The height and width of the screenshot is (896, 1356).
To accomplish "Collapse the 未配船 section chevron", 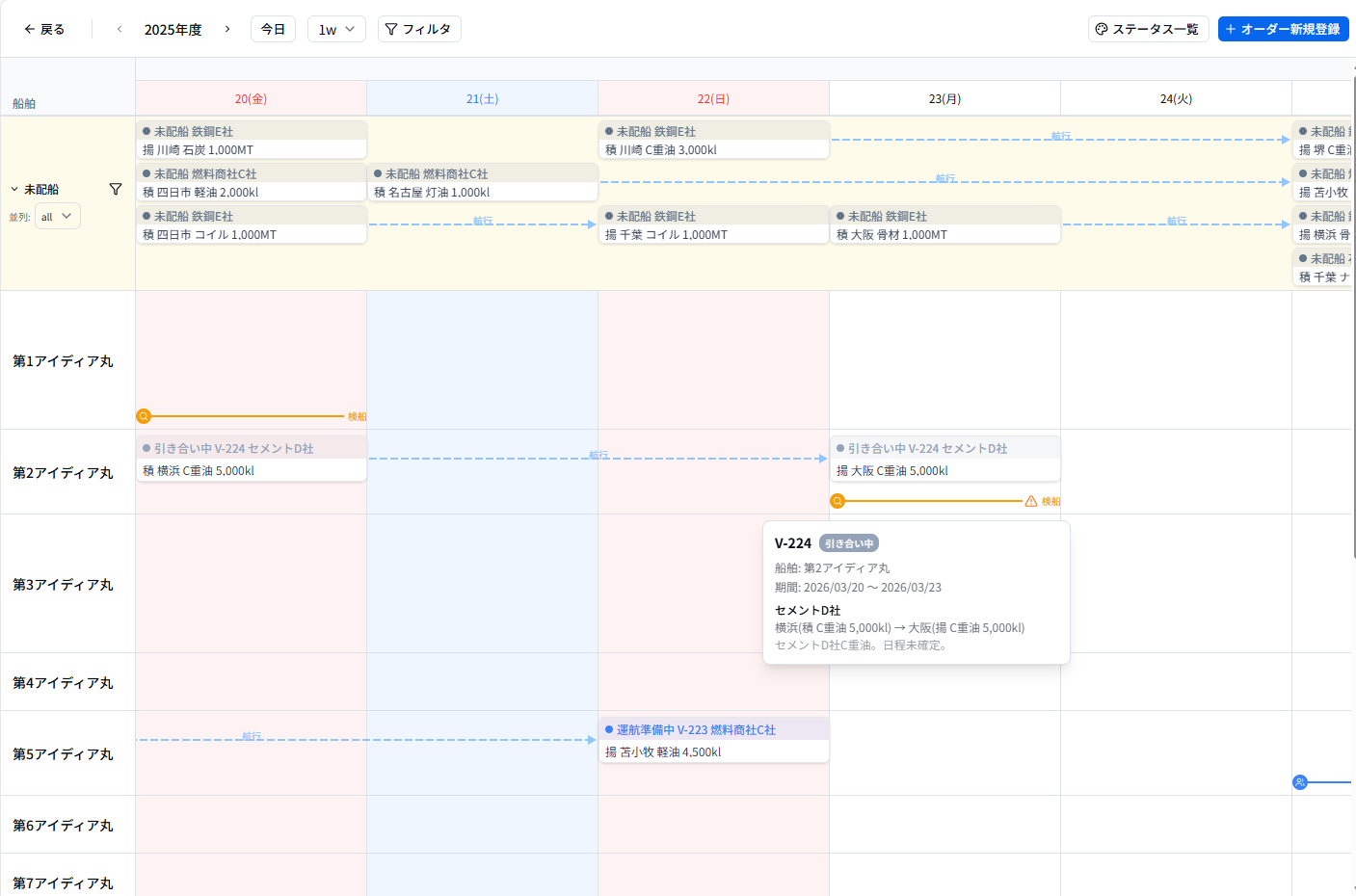I will point(14,190).
